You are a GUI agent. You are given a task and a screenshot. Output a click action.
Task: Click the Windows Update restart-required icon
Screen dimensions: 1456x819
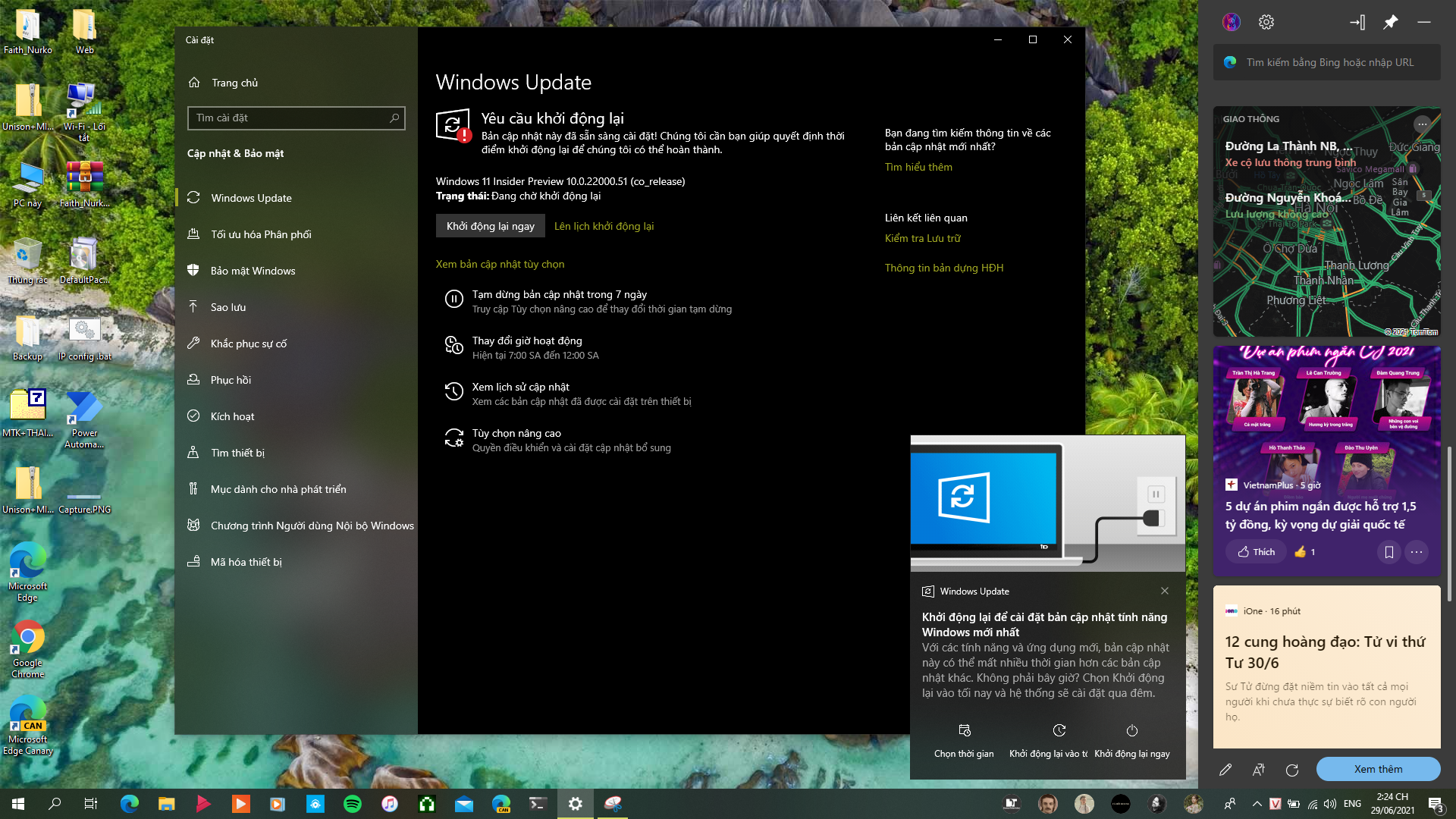pos(453,126)
